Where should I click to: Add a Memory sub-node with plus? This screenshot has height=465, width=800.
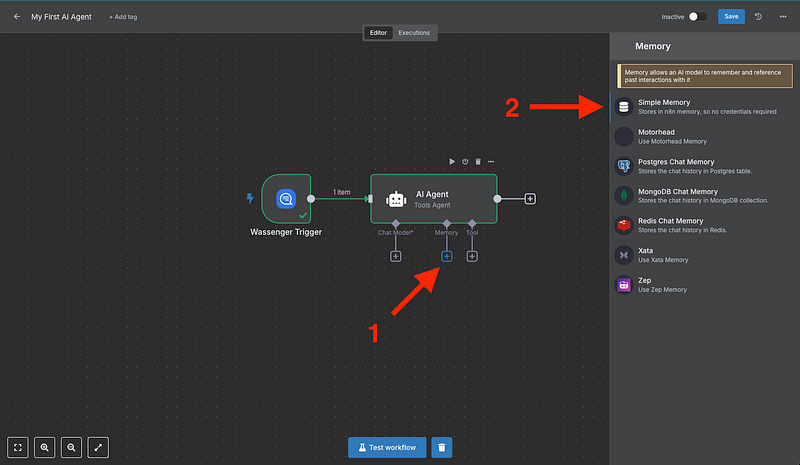[446, 256]
